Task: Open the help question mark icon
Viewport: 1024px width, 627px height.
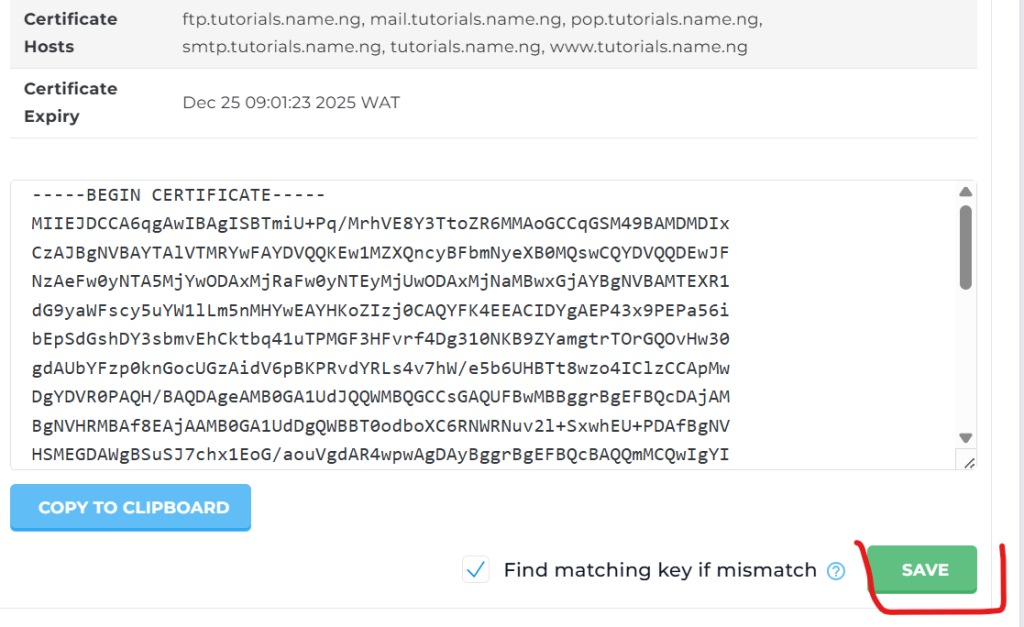Action: (836, 571)
